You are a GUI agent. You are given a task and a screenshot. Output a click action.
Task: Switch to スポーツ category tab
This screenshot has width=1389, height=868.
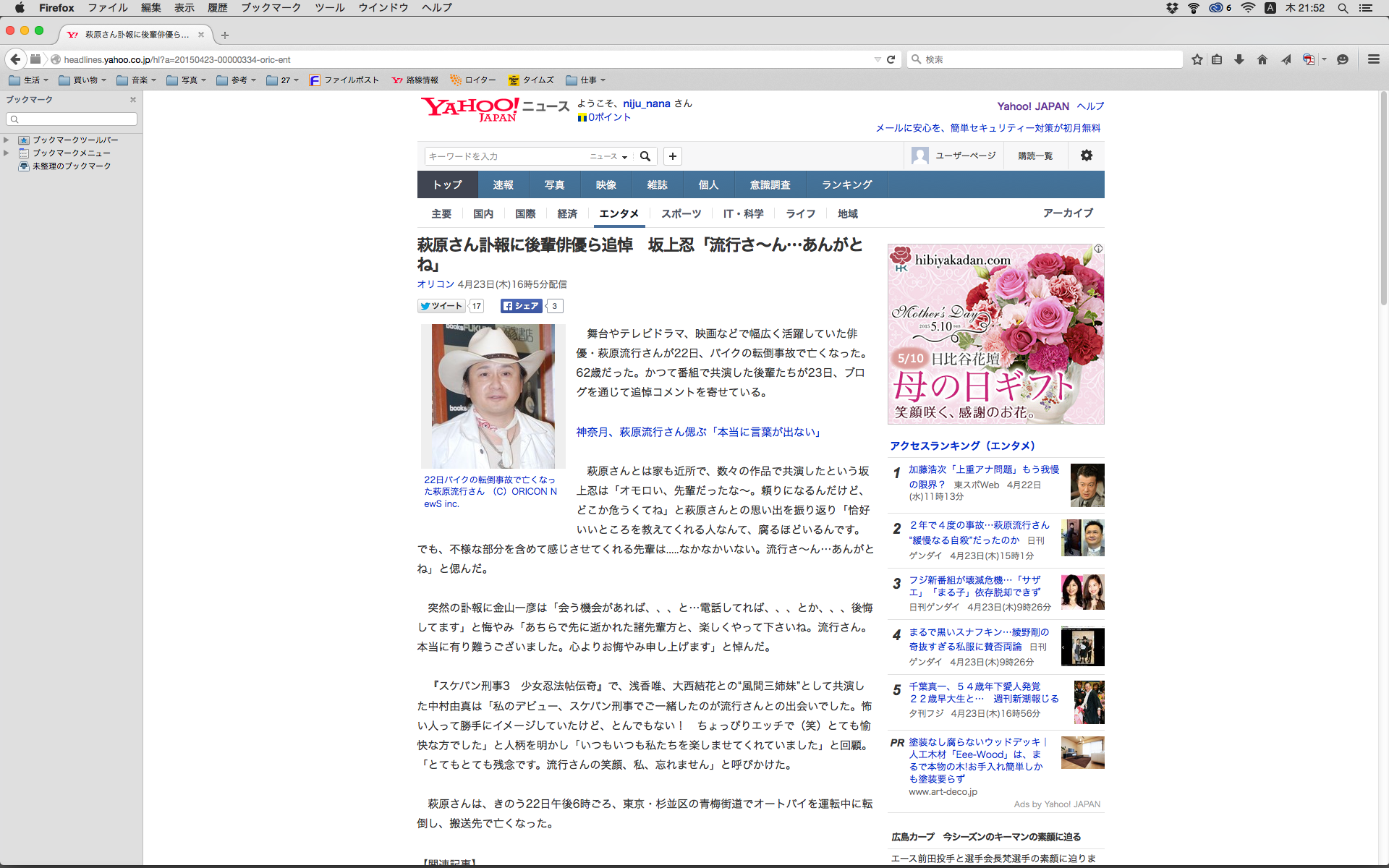pyautogui.click(x=681, y=214)
